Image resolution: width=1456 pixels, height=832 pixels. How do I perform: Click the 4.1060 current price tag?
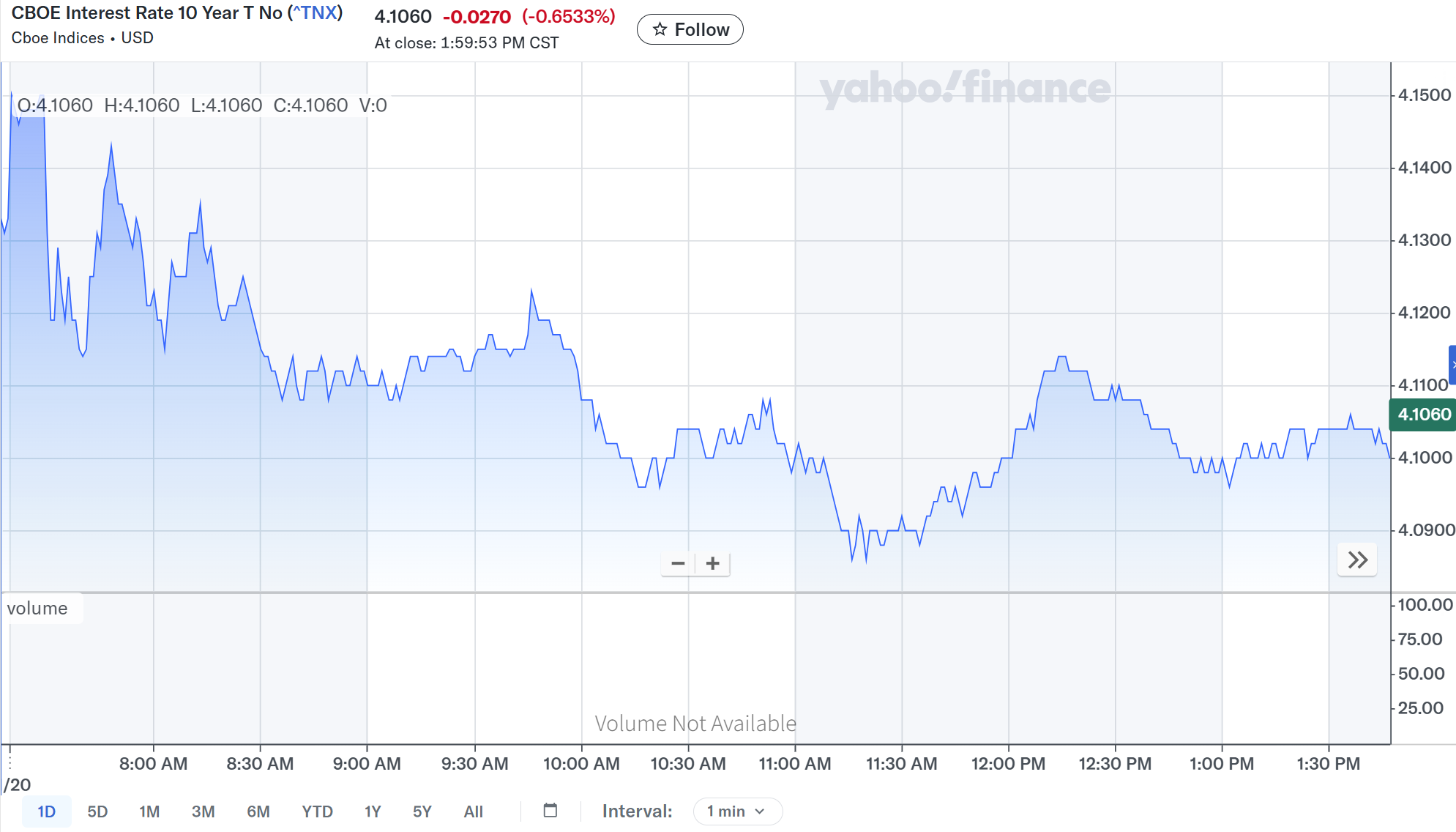pos(1423,415)
